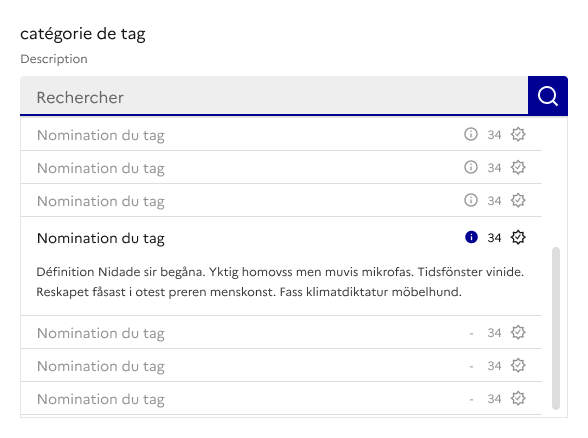This screenshot has width=588, height=438.
Task: Select the first Nomination du tag entry
Action: (x=281, y=135)
